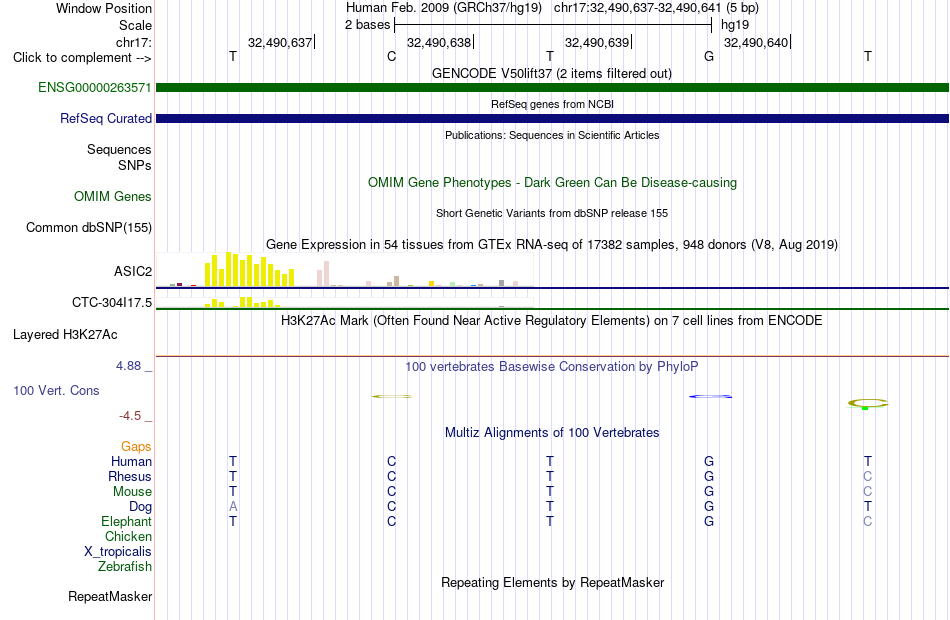Click the 'OMIM Genes' track label
Viewport: 950px width, 620px height.
113,196
